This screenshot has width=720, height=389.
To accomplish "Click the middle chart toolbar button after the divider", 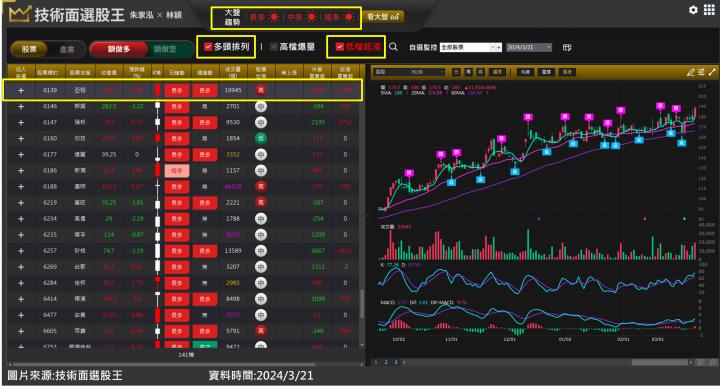I will click(546, 72).
